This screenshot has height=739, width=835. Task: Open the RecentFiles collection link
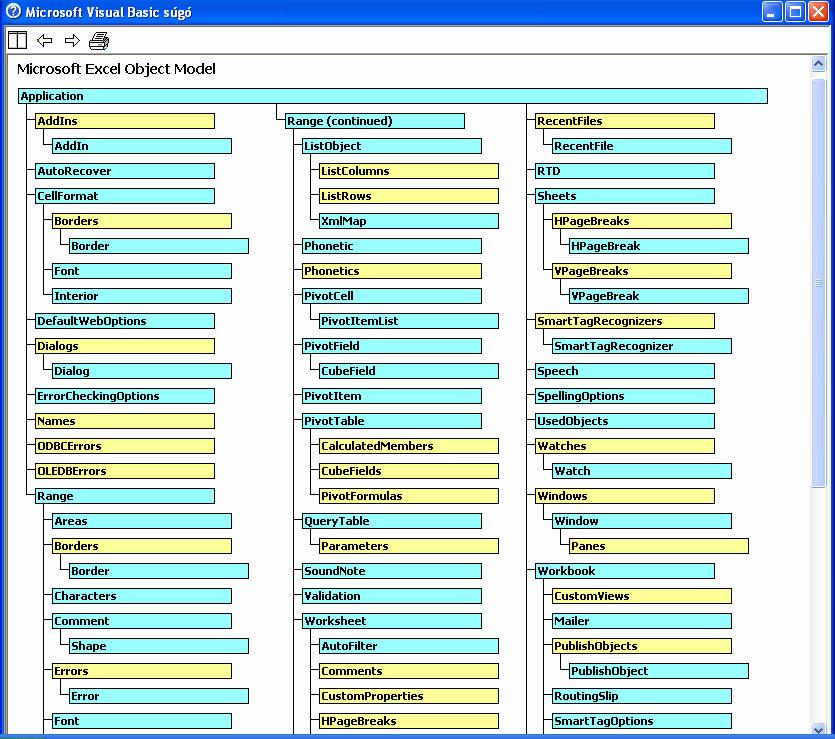[625, 121]
